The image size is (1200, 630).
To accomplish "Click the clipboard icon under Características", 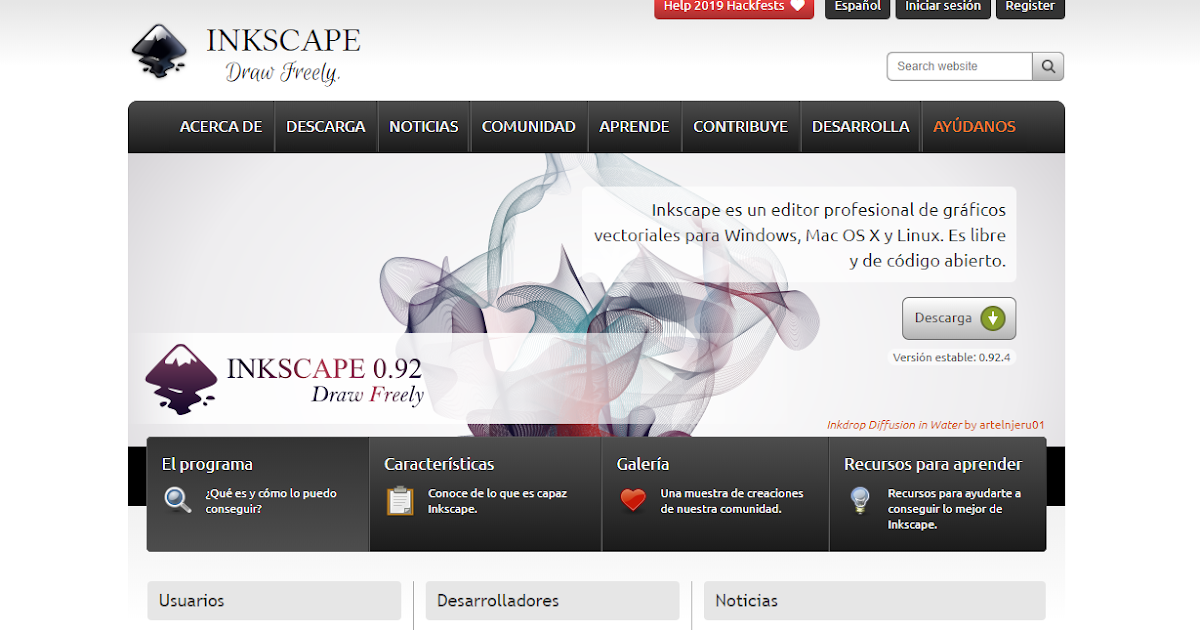I will (x=400, y=500).
